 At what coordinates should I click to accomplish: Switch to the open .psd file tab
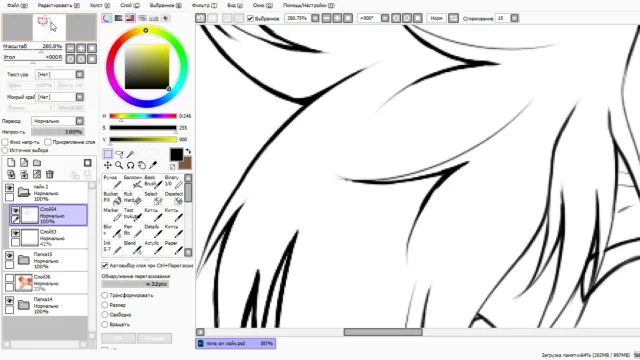(236, 343)
